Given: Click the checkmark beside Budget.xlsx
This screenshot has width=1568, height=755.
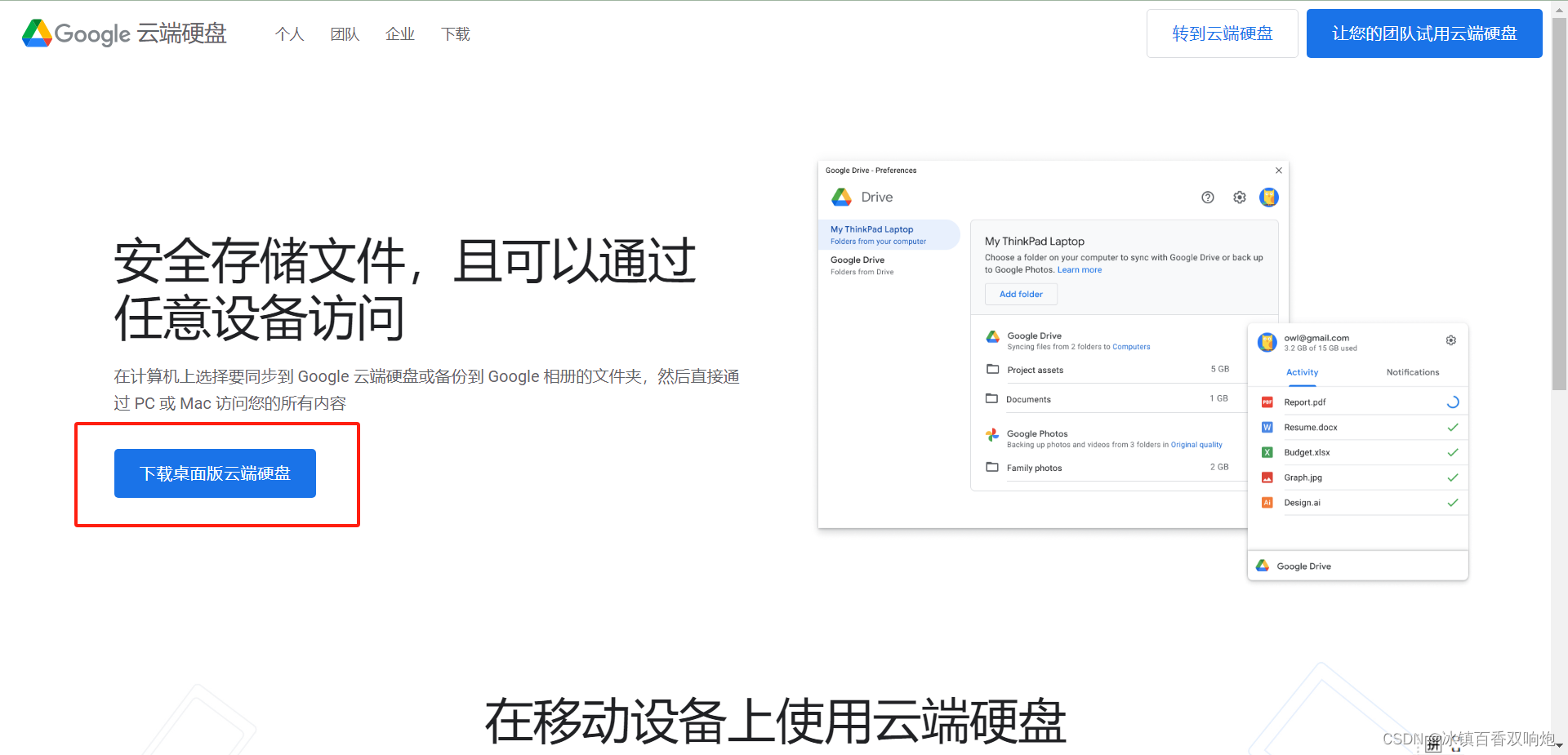Looking at the screenshot, I should (1453, 453).
